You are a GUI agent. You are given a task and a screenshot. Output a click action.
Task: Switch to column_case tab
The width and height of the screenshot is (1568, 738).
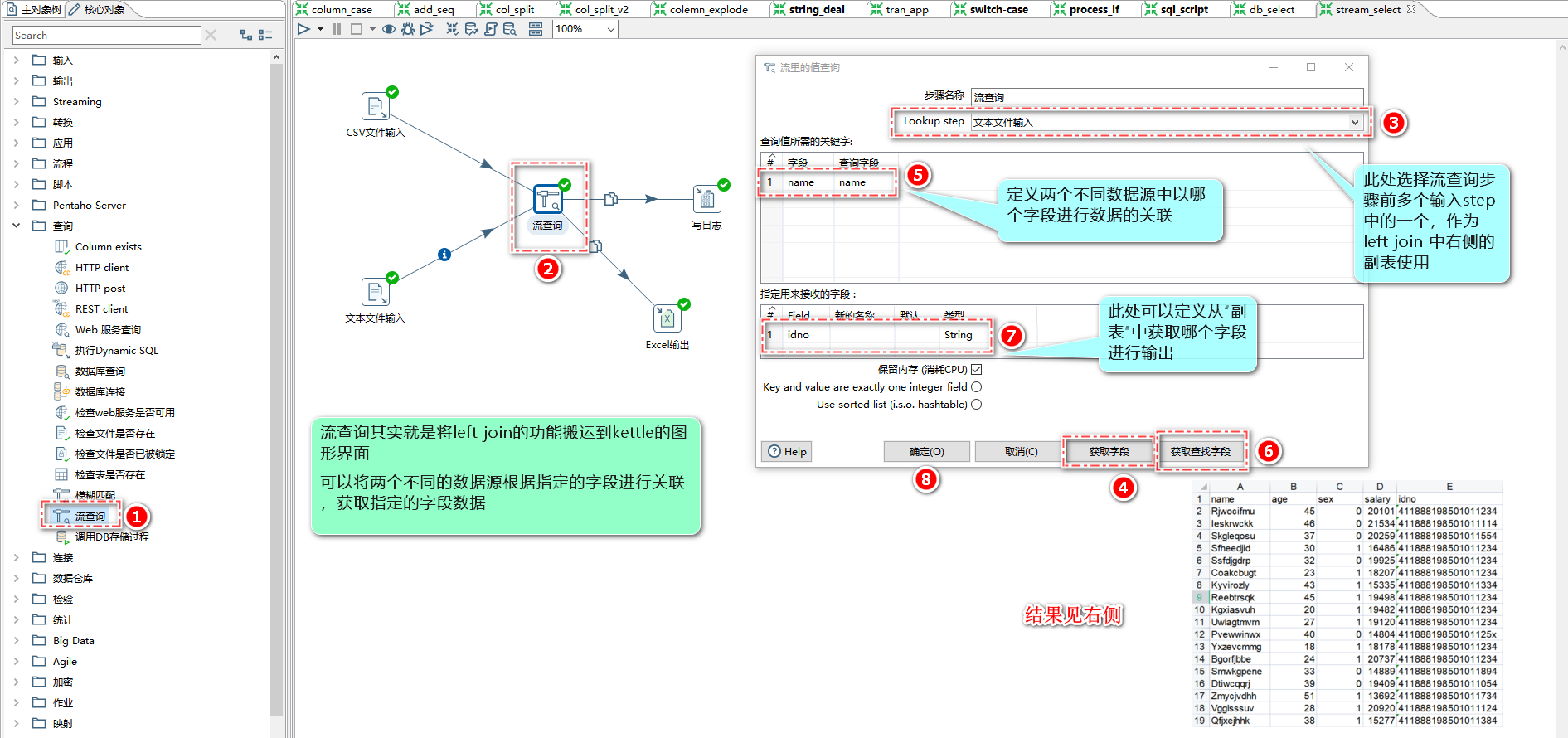(341, 9)
